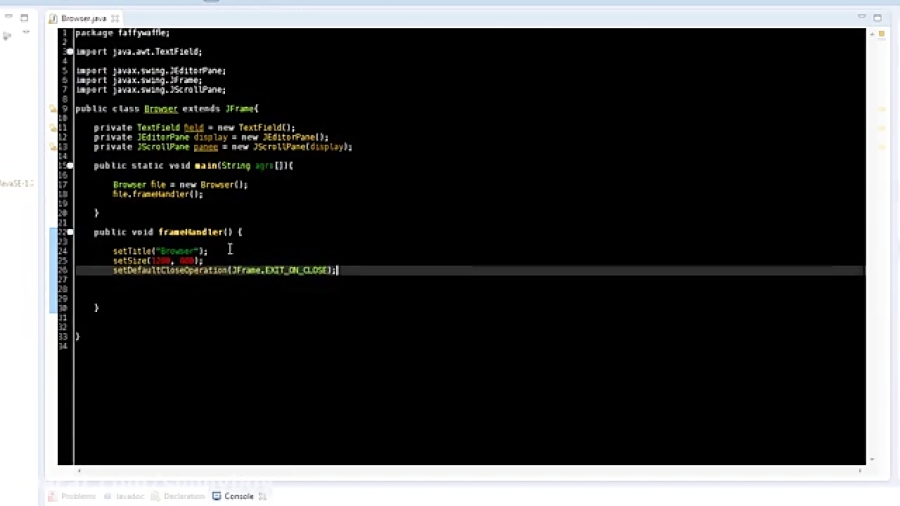
Task: Click the Browser.java file icon in tab
Action: pos(53,18)
